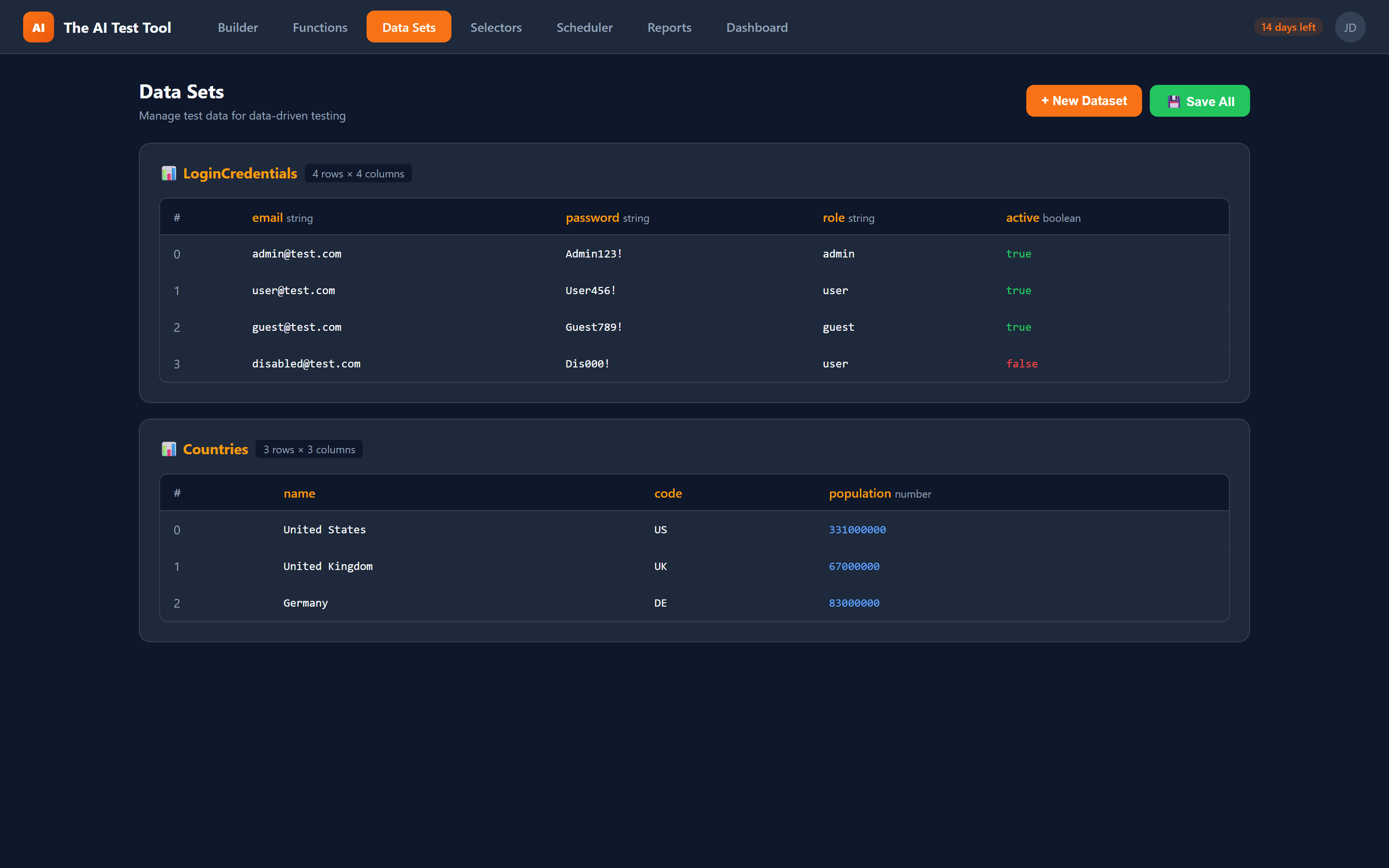Click the 4 rows × 4 columns badge
Image resolution: width=1389 pixels, height=868 pixels.
[x=358, y=173]
